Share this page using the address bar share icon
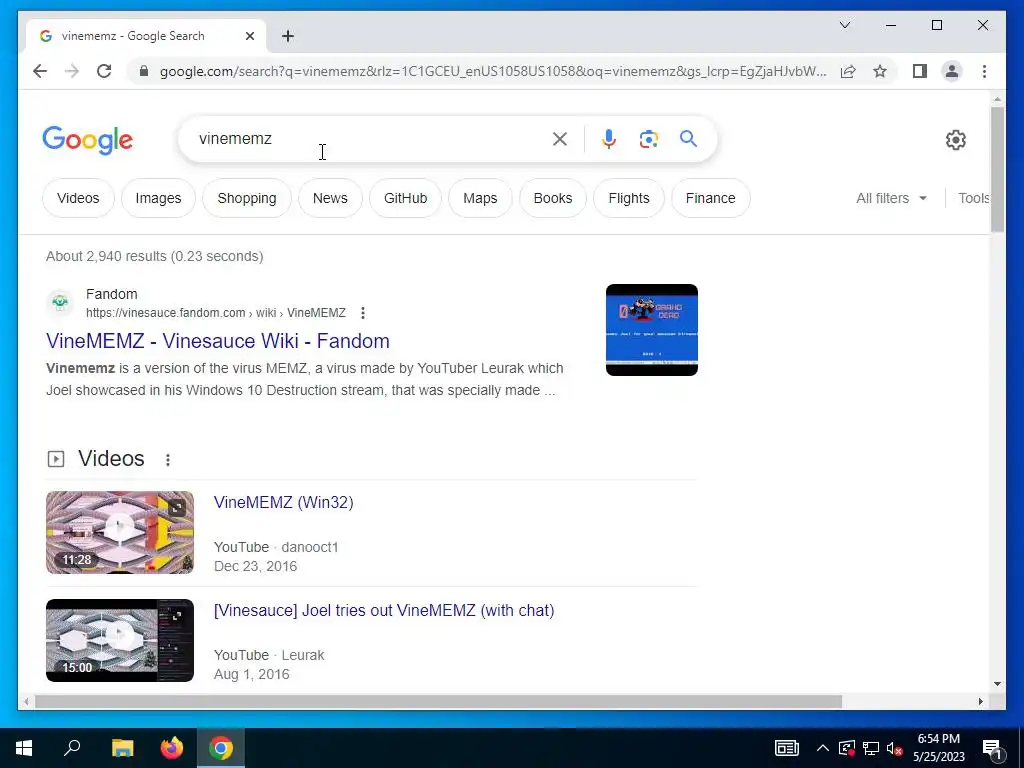This screenshot has height=768, width=1024. 848,71
